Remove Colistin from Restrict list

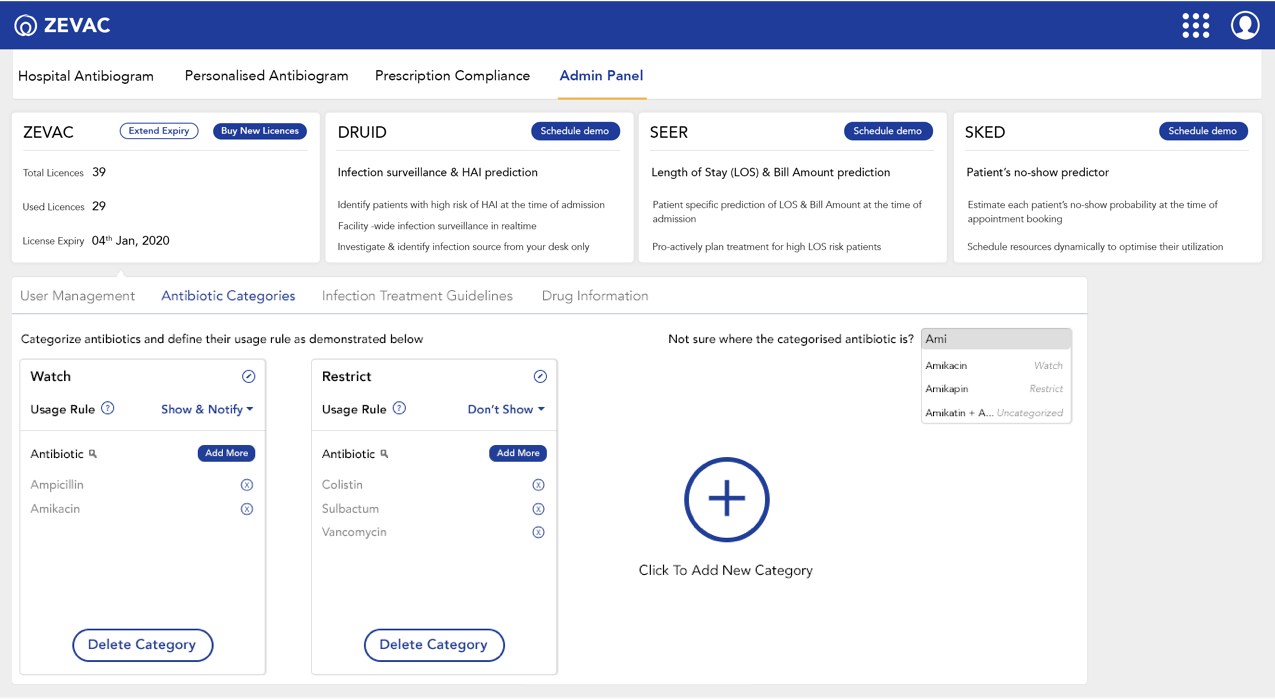[x=538, y=485]
